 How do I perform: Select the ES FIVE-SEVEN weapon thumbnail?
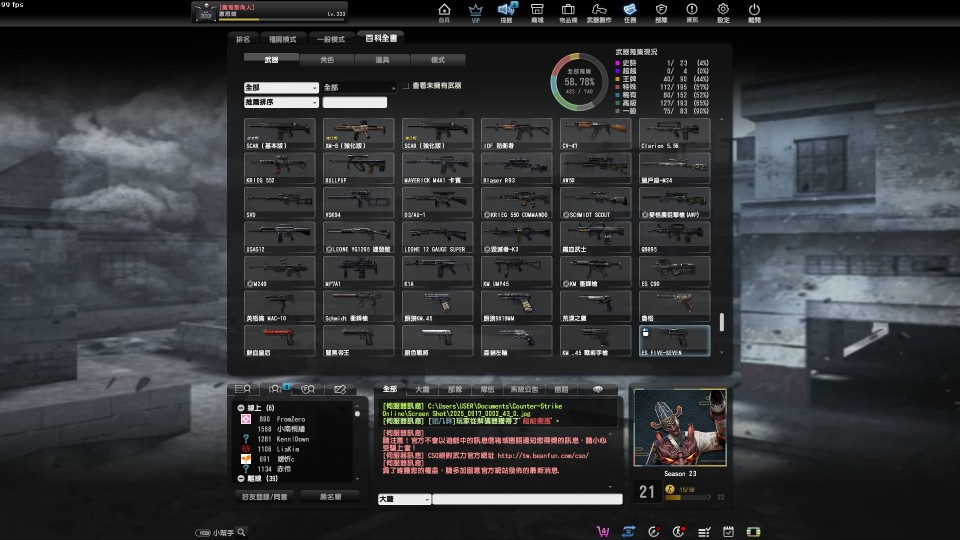pyautogui.click(x=674, y=341)
